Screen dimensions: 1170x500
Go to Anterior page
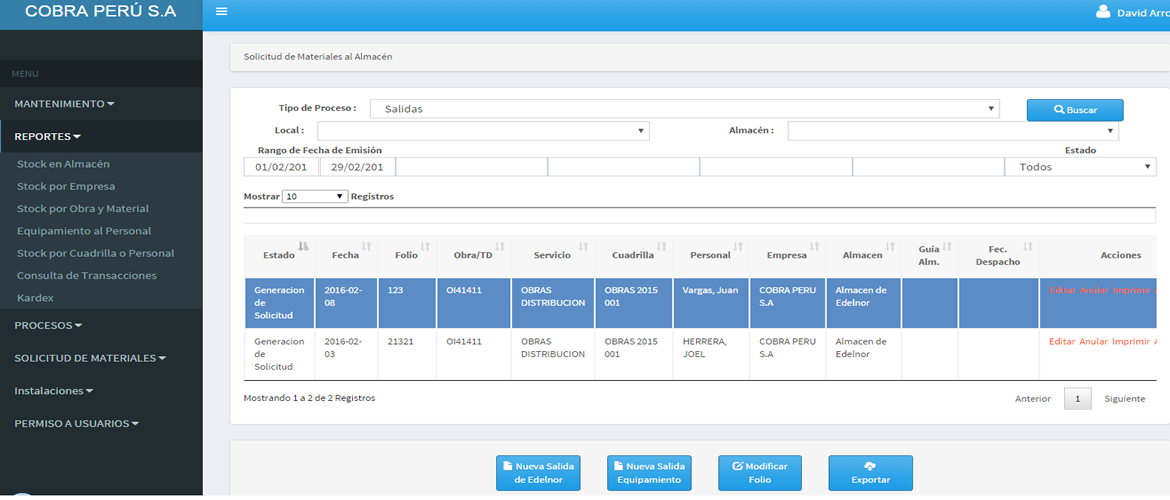tap(1033, 399)
